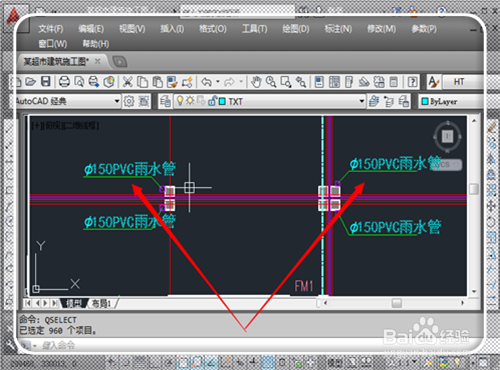Expand the TXT layer dropdown arrow
500x370 pixels.
tap(362, 101)
